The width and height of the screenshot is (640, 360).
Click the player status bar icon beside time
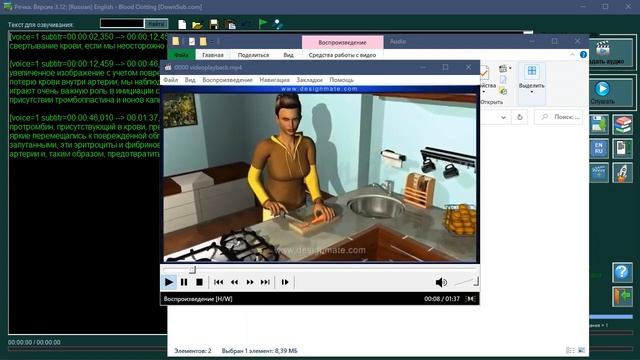tap(471, 299)
